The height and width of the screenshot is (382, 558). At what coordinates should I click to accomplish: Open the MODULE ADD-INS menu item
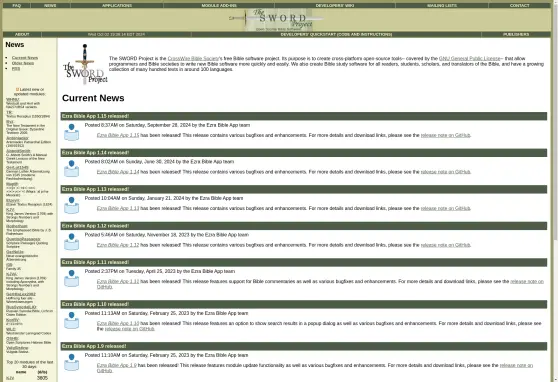point(219,5)
